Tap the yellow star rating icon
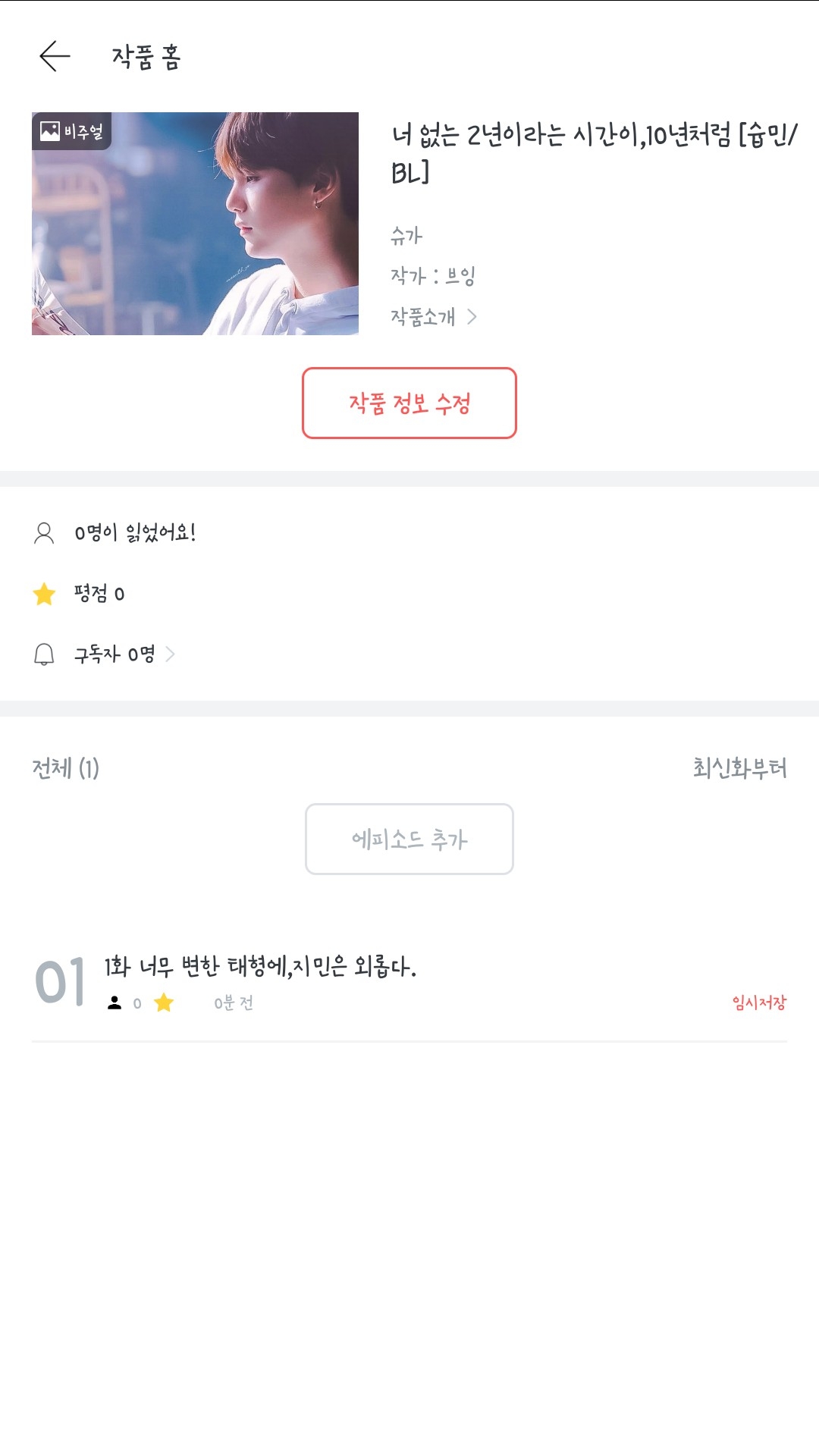This screenshot has height=1456, width=819. (45, 594)
